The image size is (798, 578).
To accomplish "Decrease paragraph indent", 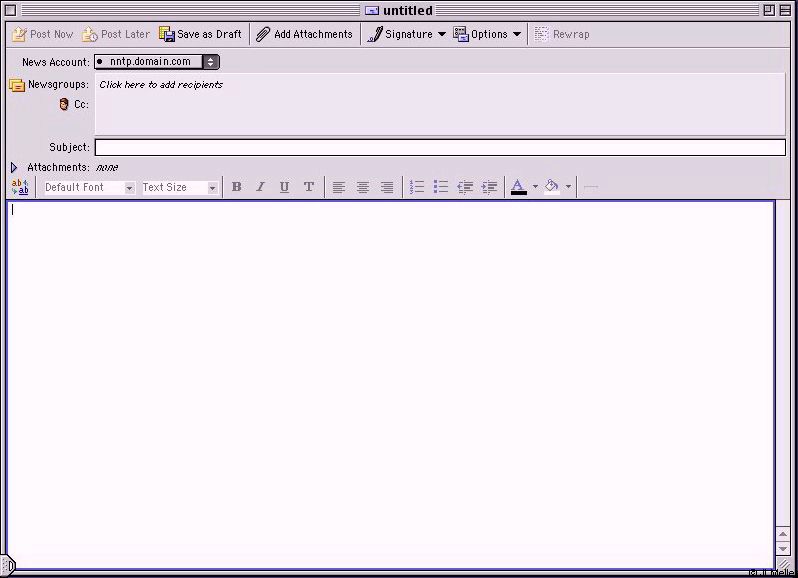I will 465,187.
